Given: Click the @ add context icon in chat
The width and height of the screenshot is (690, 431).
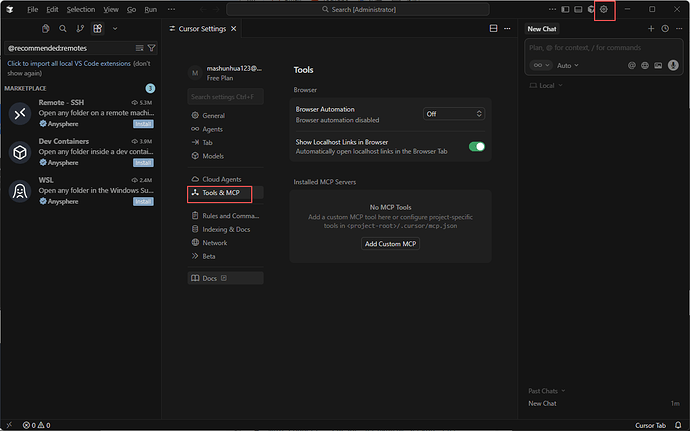Looking at the screenshot, I should point(631,65).
